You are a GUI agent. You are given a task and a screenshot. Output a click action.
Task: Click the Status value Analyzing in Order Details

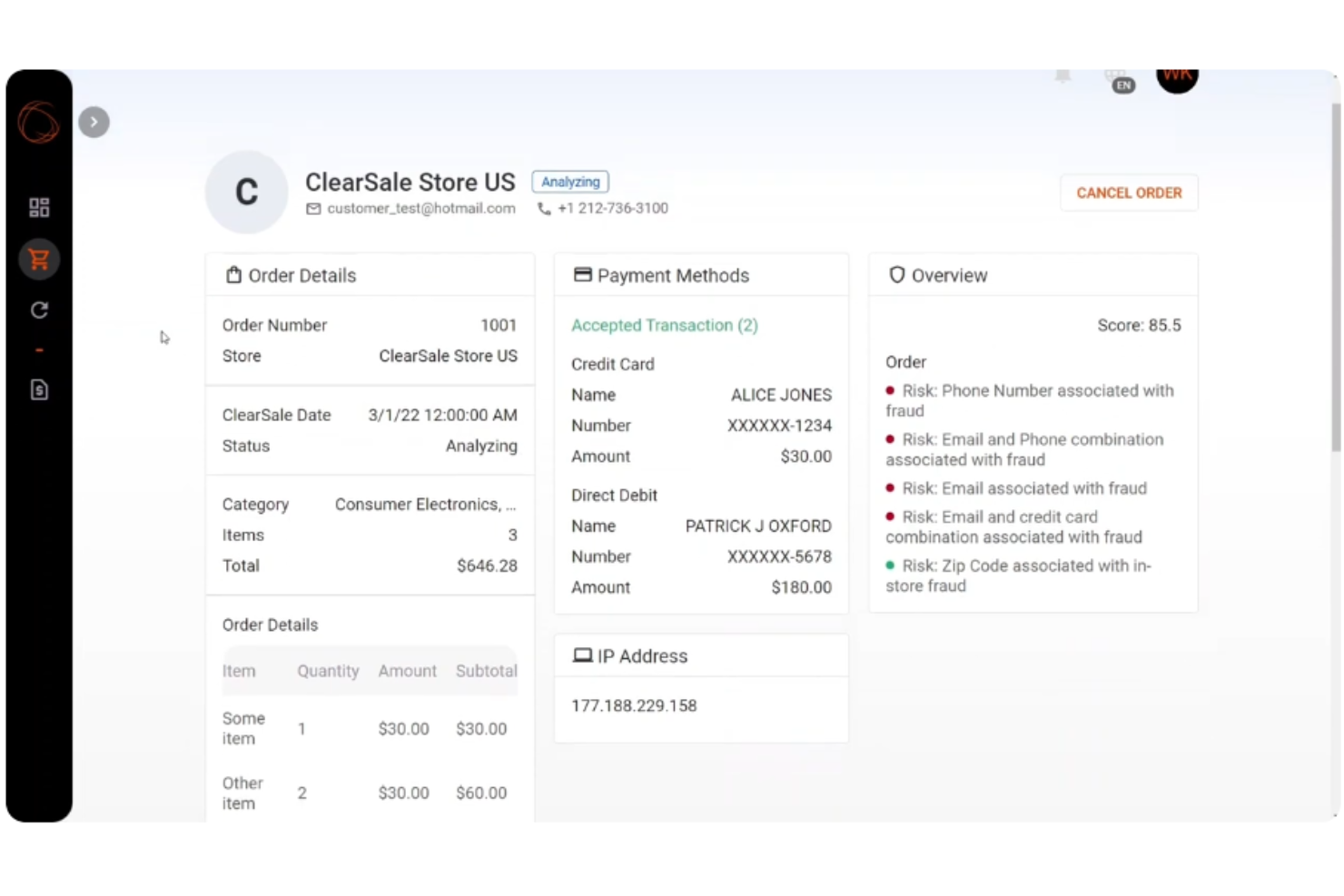481,446
